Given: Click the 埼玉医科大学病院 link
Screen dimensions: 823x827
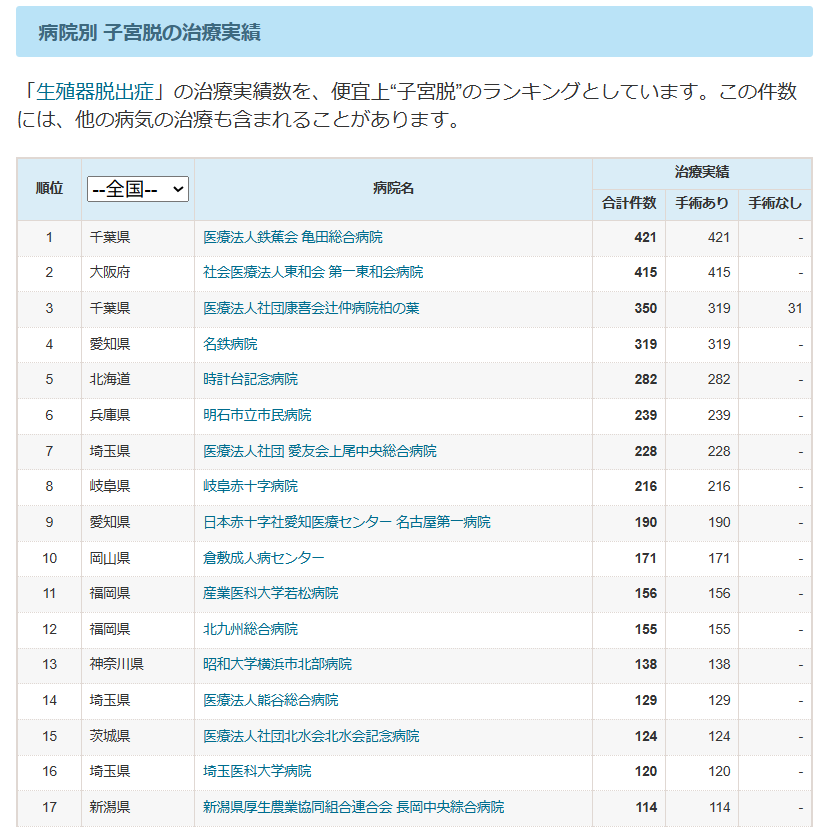Looking at the screenshot, I should click(257, 771).
